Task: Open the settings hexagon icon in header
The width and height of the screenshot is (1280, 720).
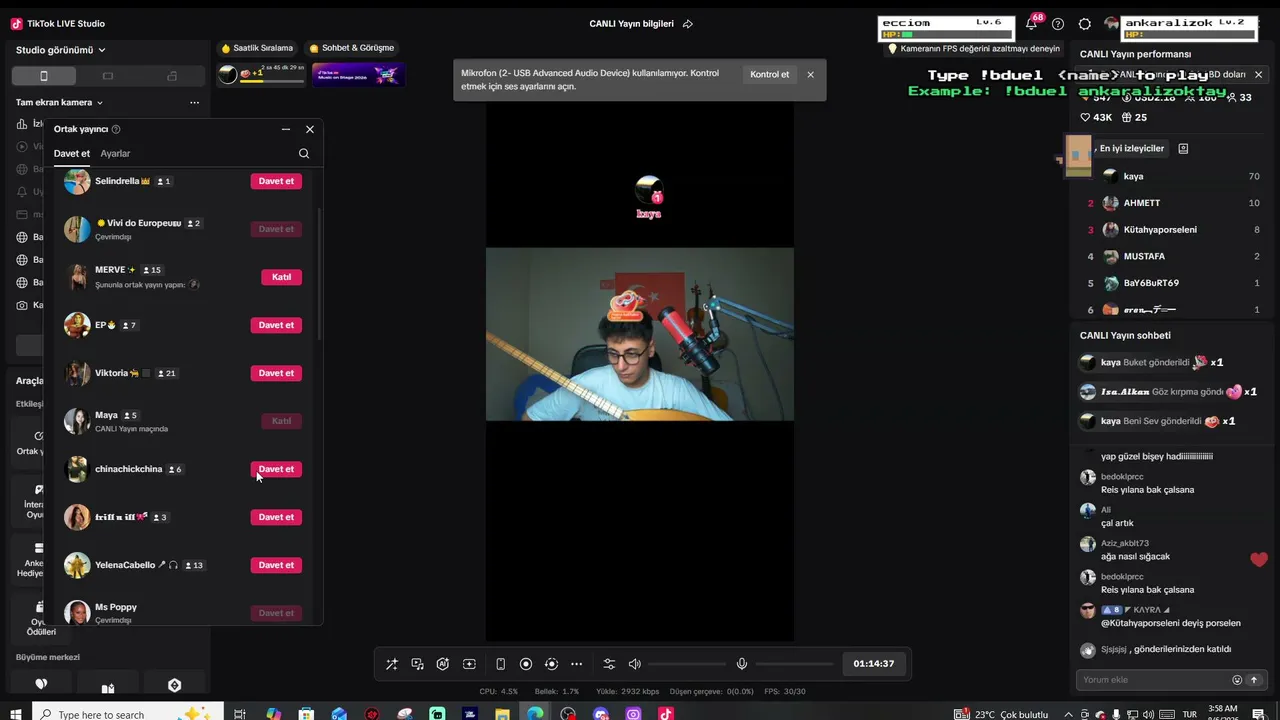Action: pos(1085,24)
